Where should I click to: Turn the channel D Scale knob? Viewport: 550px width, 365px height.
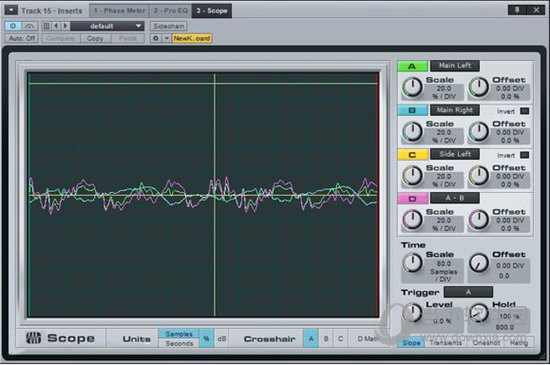[x=412, y=219]
